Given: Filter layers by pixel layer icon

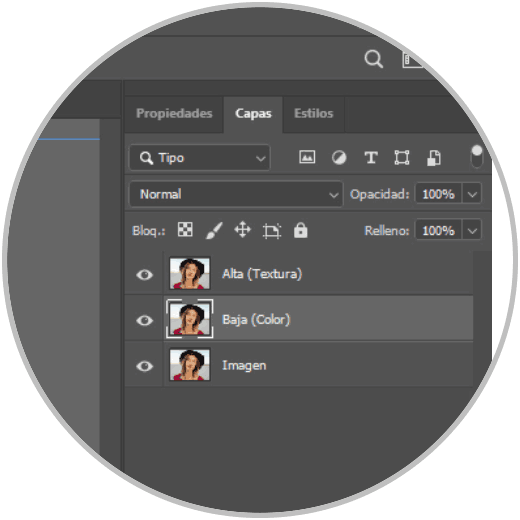Looking at the screenshot, I should coord(307,157).
